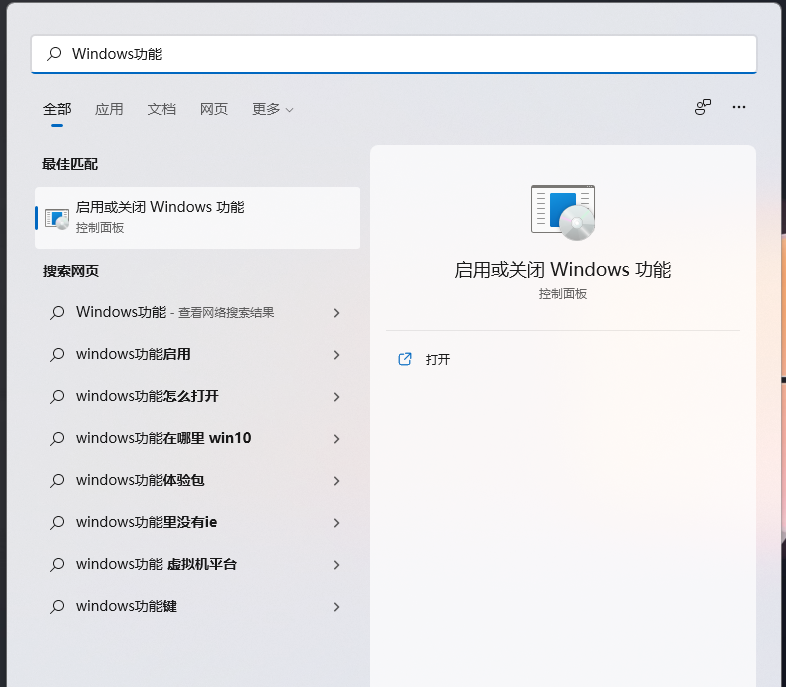This screenshot has width=786, height=687.
Task: Click the 打开 action in preview pane
Action: 438,359
